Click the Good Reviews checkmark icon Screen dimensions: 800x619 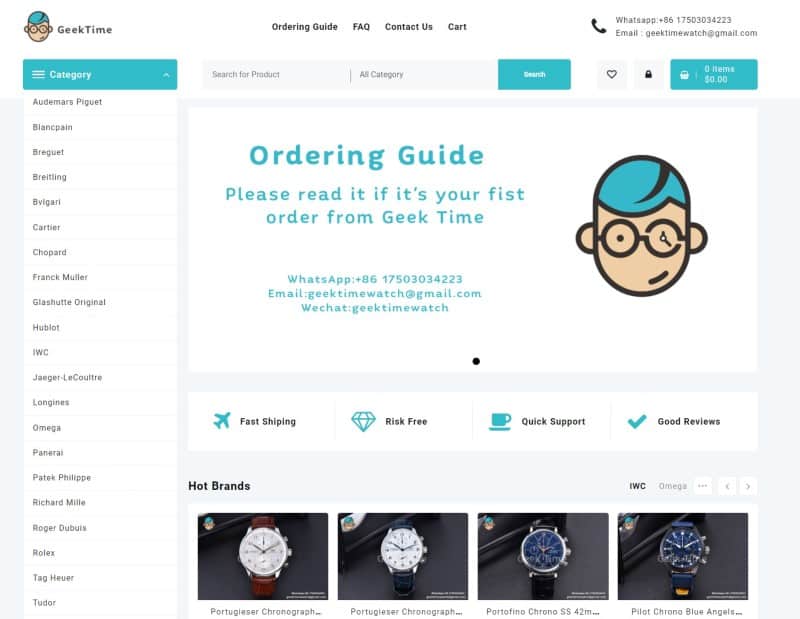point(637,422)
